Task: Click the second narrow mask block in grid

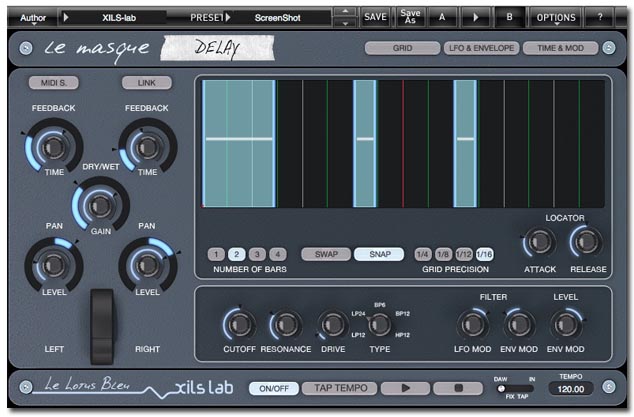Action: [x=365, y=144]
